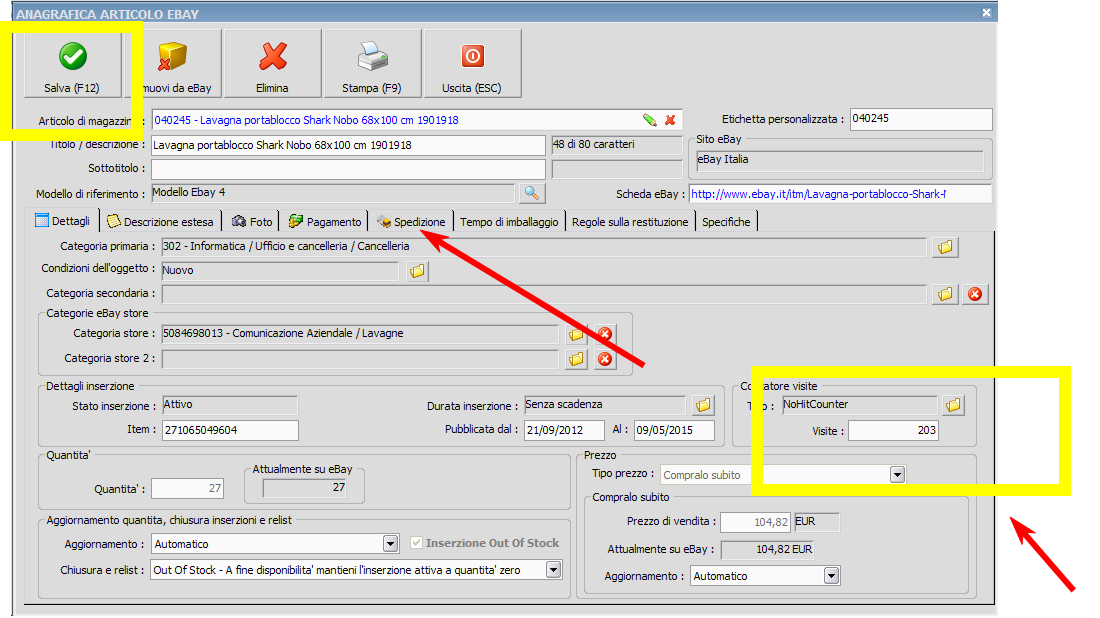Click the Stato inserzione field showing Attivo

pos(229,405)
